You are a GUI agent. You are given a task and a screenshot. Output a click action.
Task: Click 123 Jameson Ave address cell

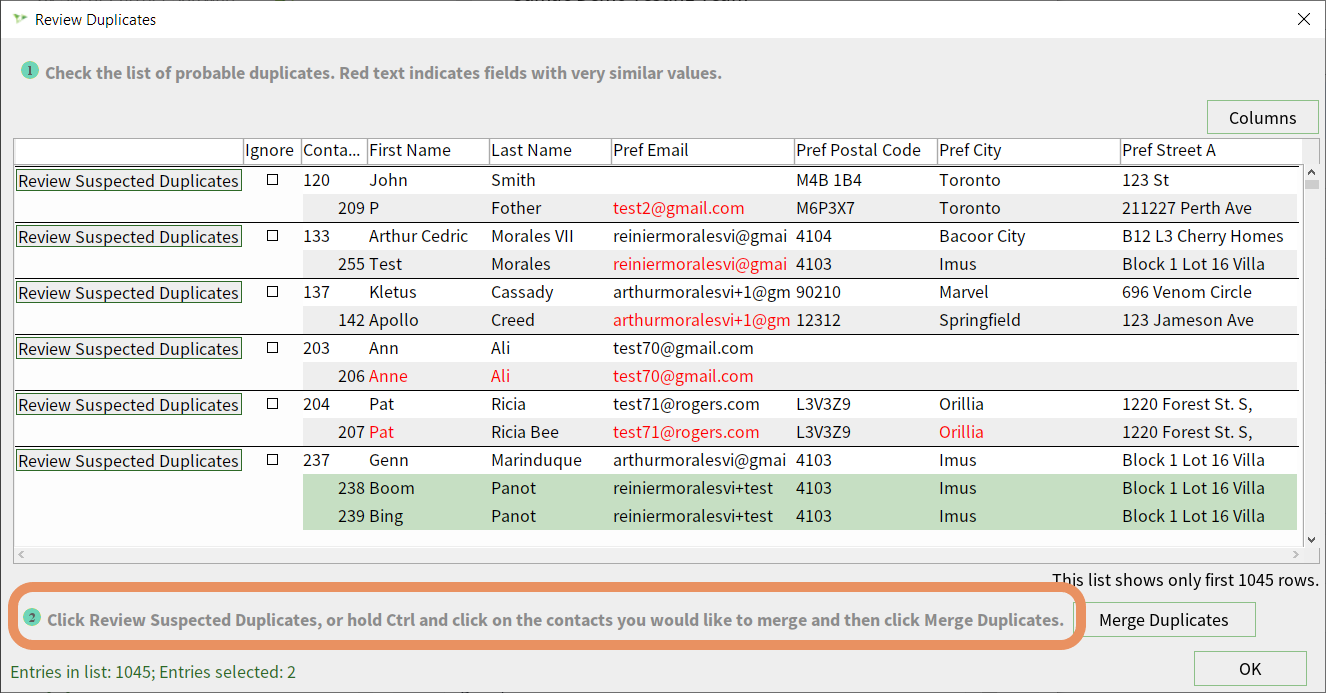pos(1188,320)
